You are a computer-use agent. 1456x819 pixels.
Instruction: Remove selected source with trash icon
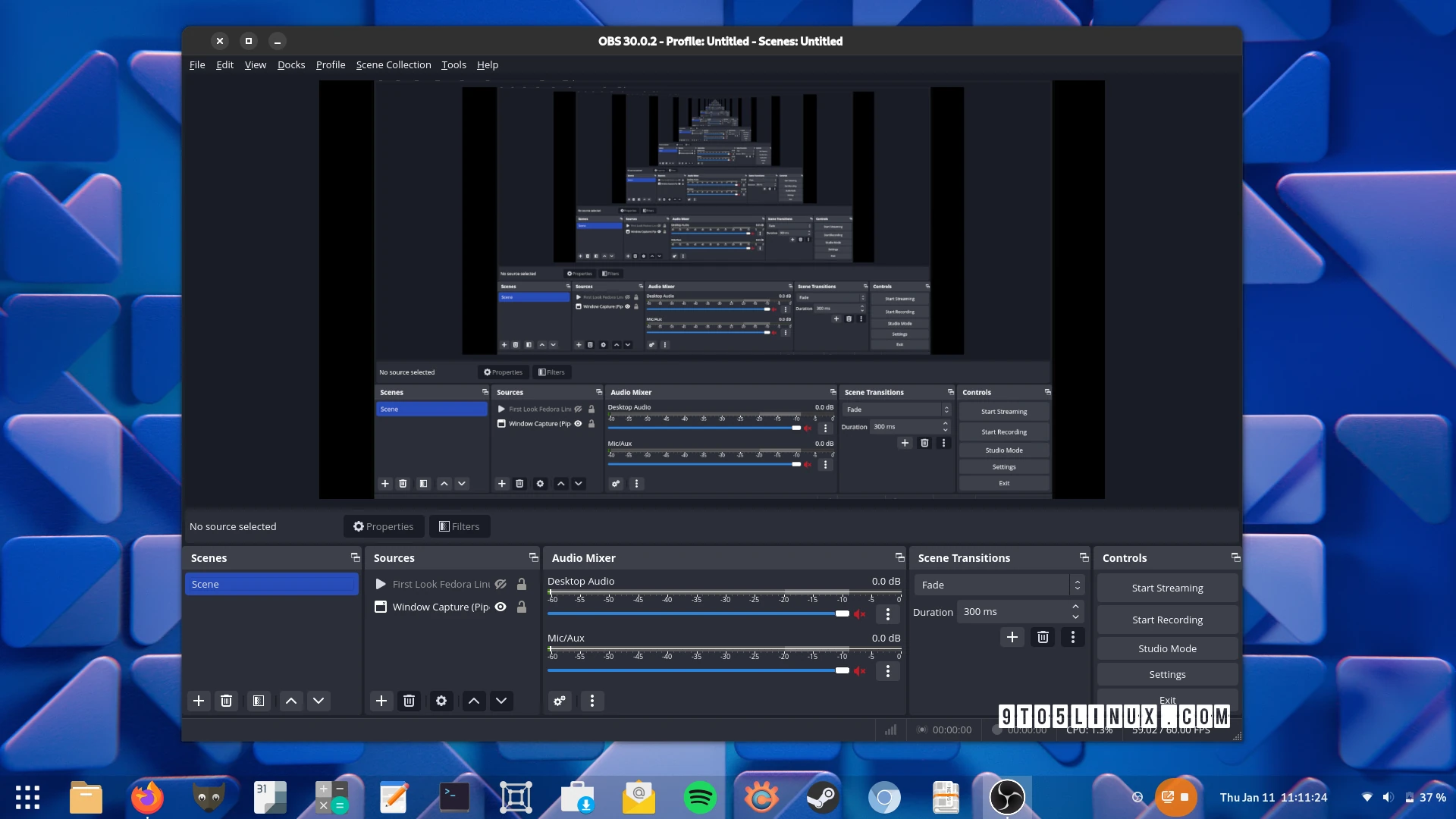[409, 701]
